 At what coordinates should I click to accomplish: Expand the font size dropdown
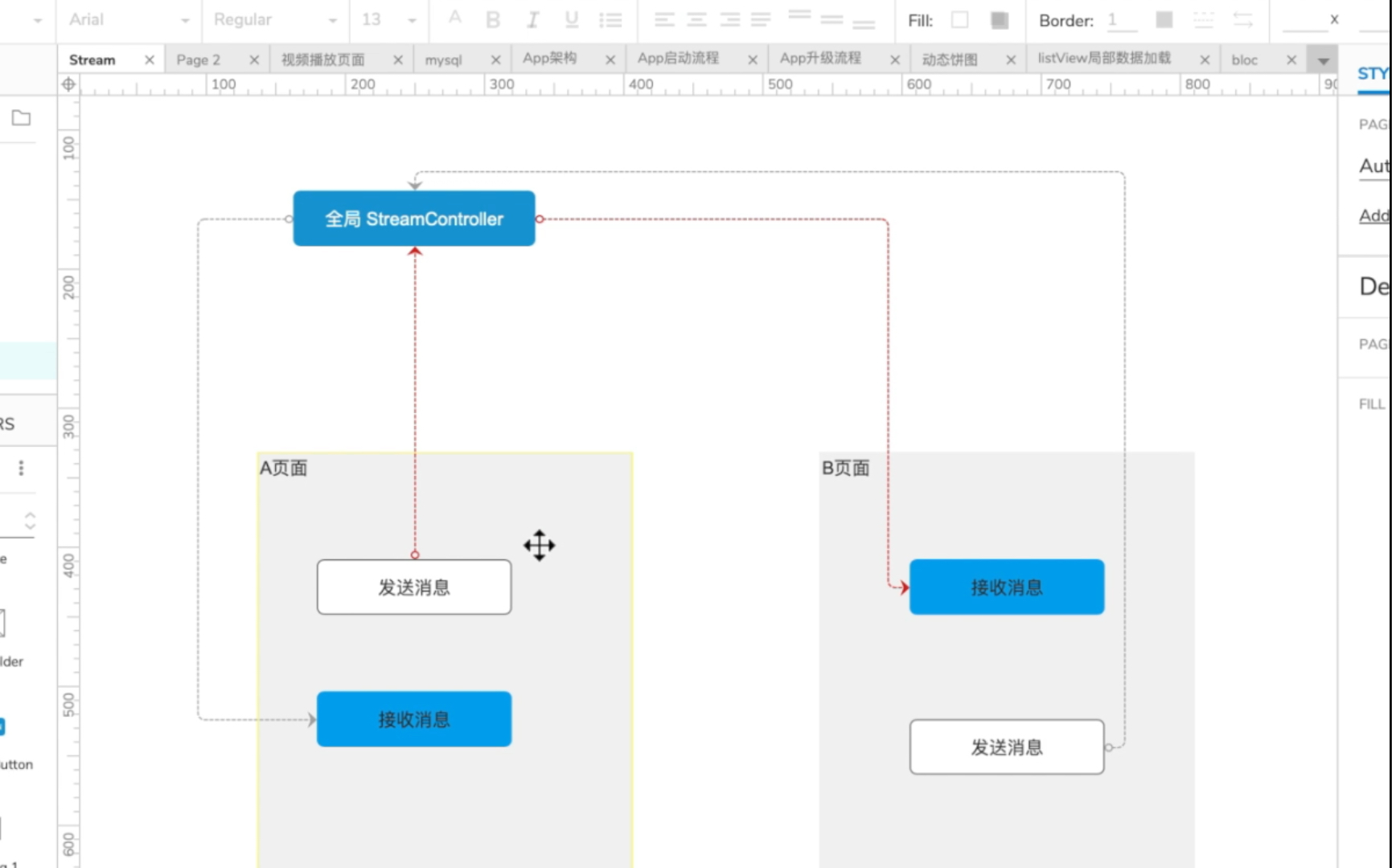pyautogui.click(x=411, y=19)
